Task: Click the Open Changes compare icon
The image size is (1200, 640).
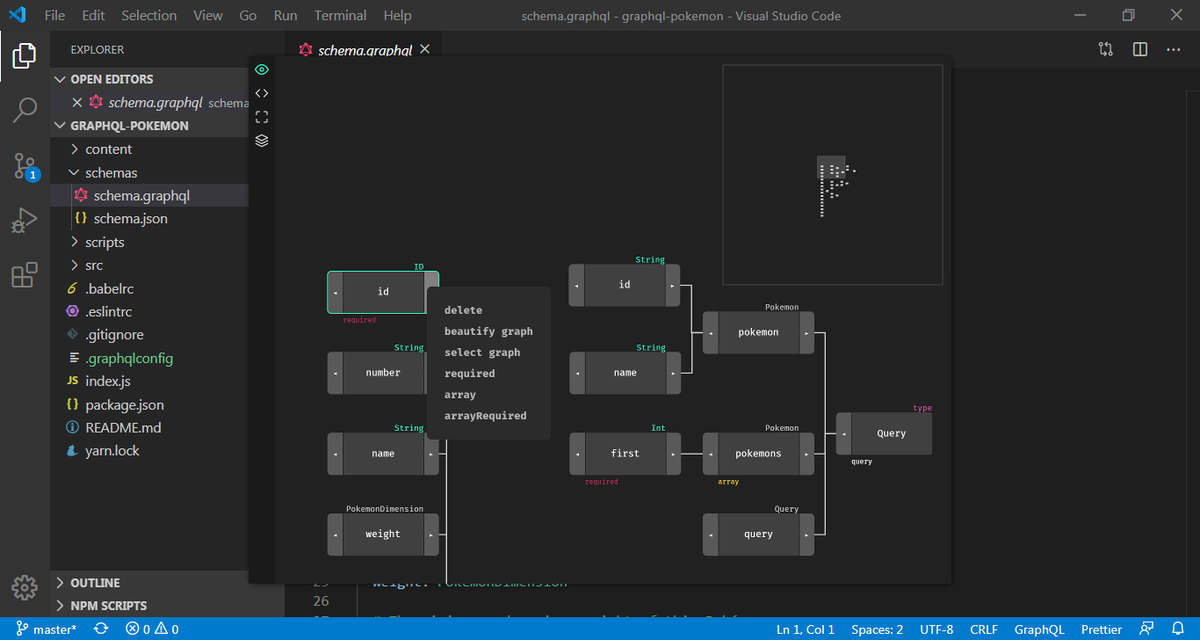Action: click(1105, 49)
